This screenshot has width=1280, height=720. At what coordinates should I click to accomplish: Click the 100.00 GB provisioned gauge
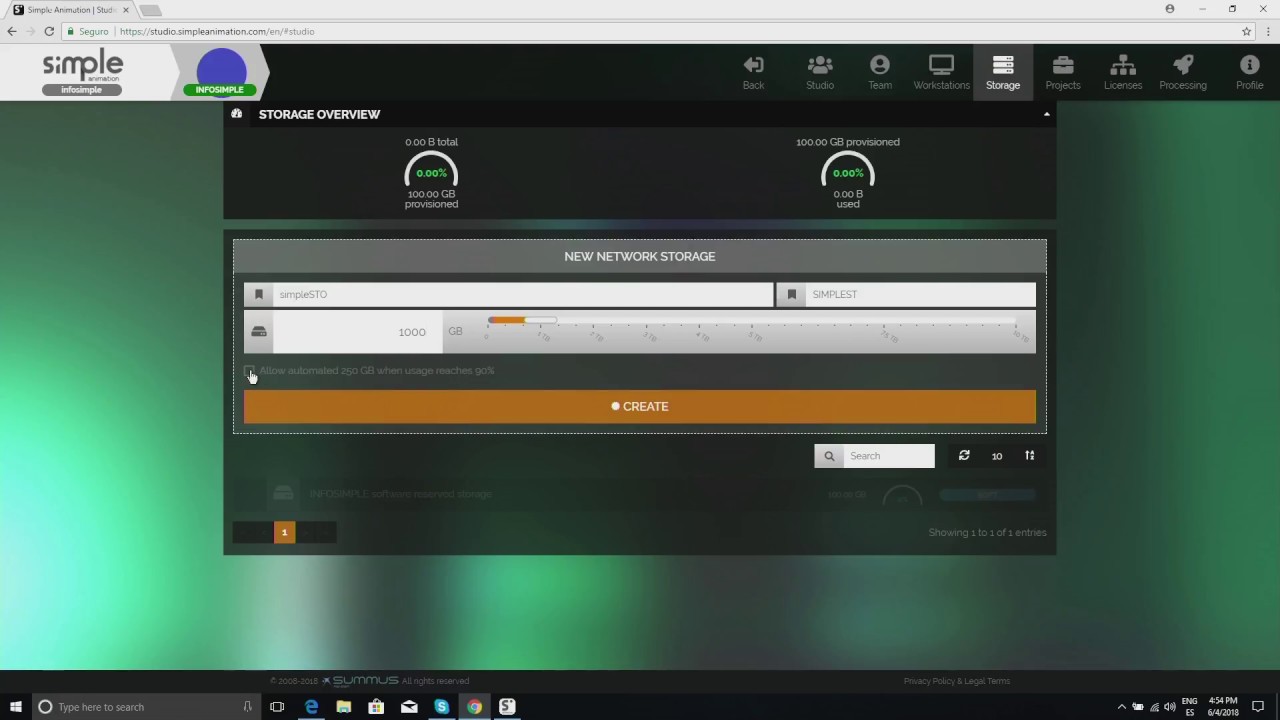(848, 172)
